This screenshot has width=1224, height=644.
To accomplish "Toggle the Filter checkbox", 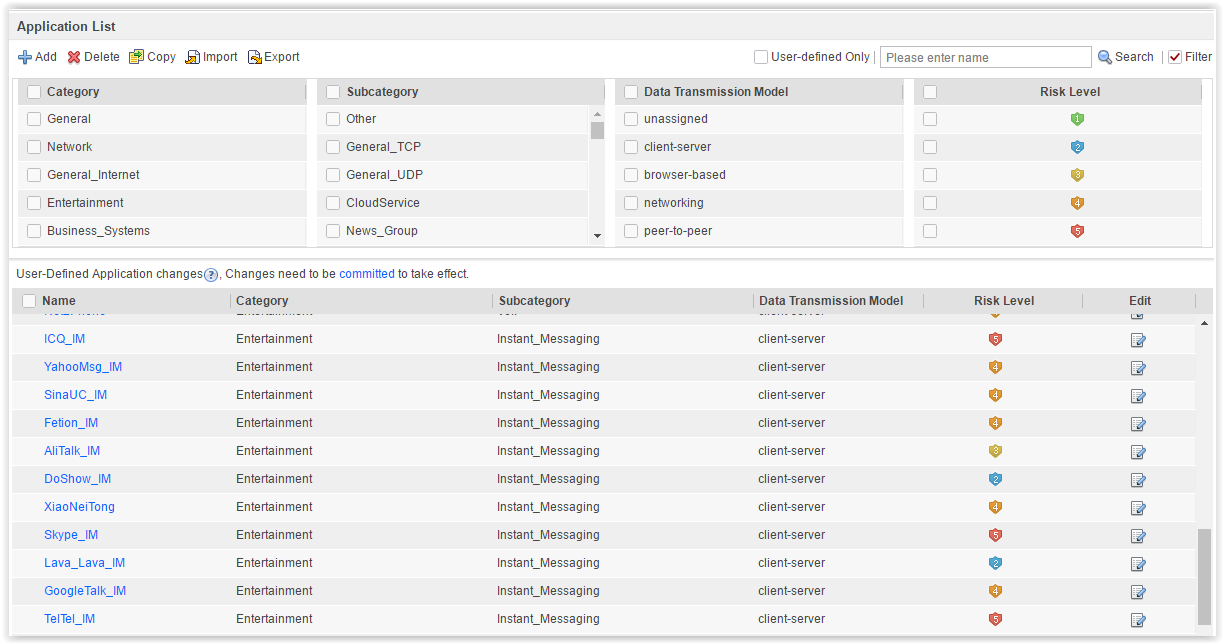I will [x=1175, y=57].
